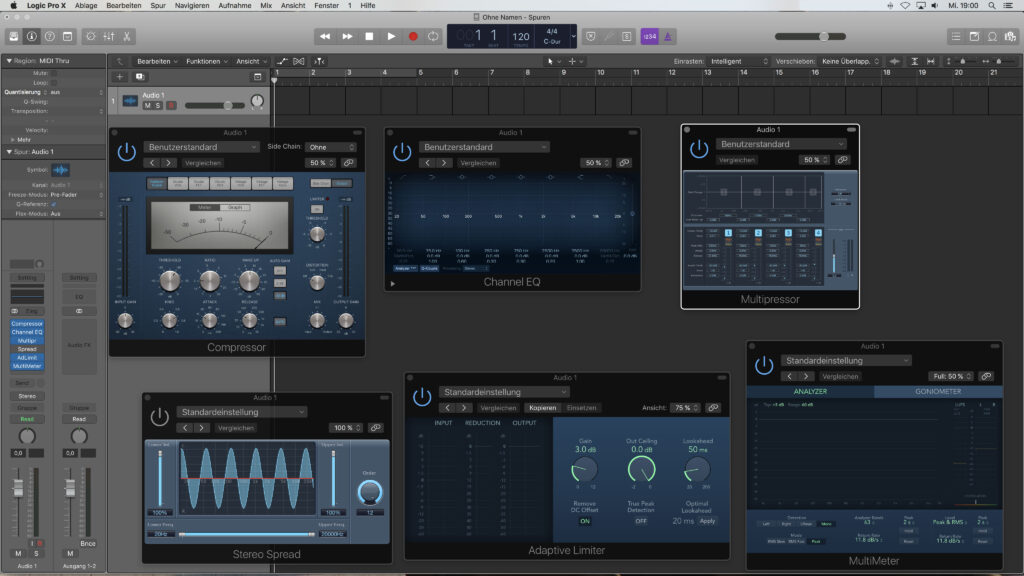
Task: Open the Note Pads icon
Action: [x=974, y=37]
